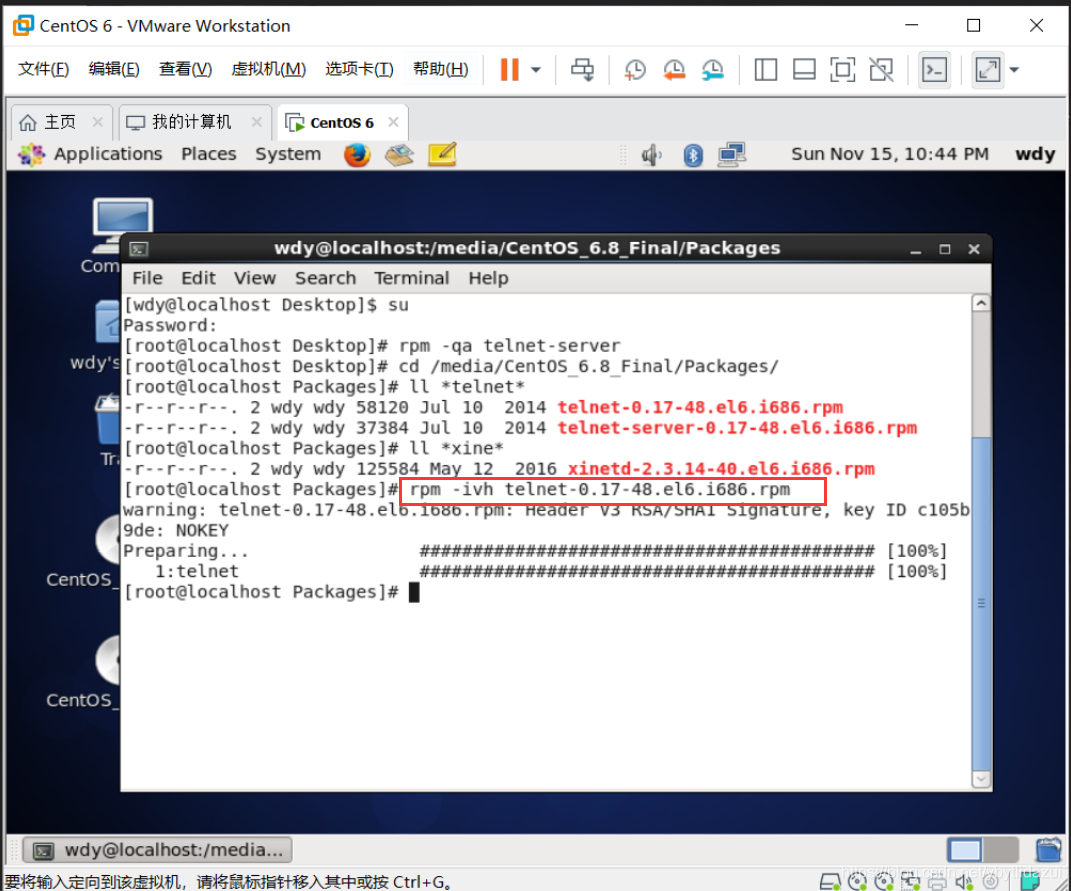Click the network adapter status icon
Viewport: 1071px width, 891px height.
910,882
